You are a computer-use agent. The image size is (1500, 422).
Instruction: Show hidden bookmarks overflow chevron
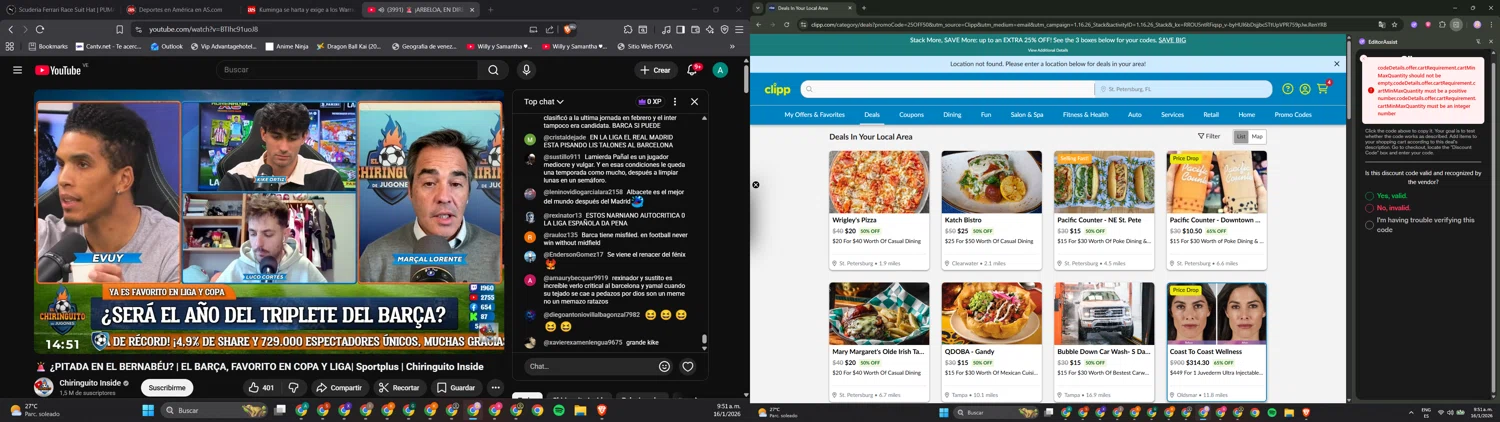click(732, 46)
